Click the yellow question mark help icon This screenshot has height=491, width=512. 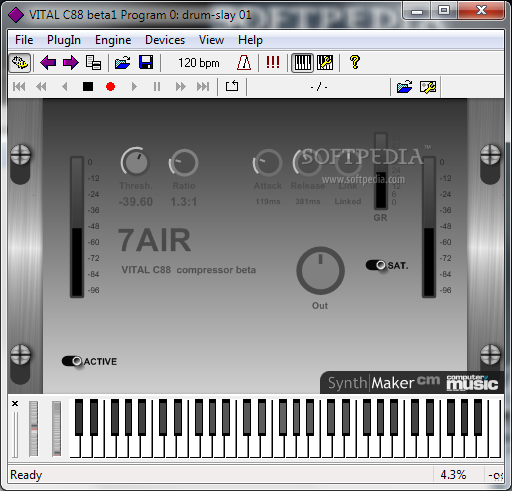click(355, 62)
